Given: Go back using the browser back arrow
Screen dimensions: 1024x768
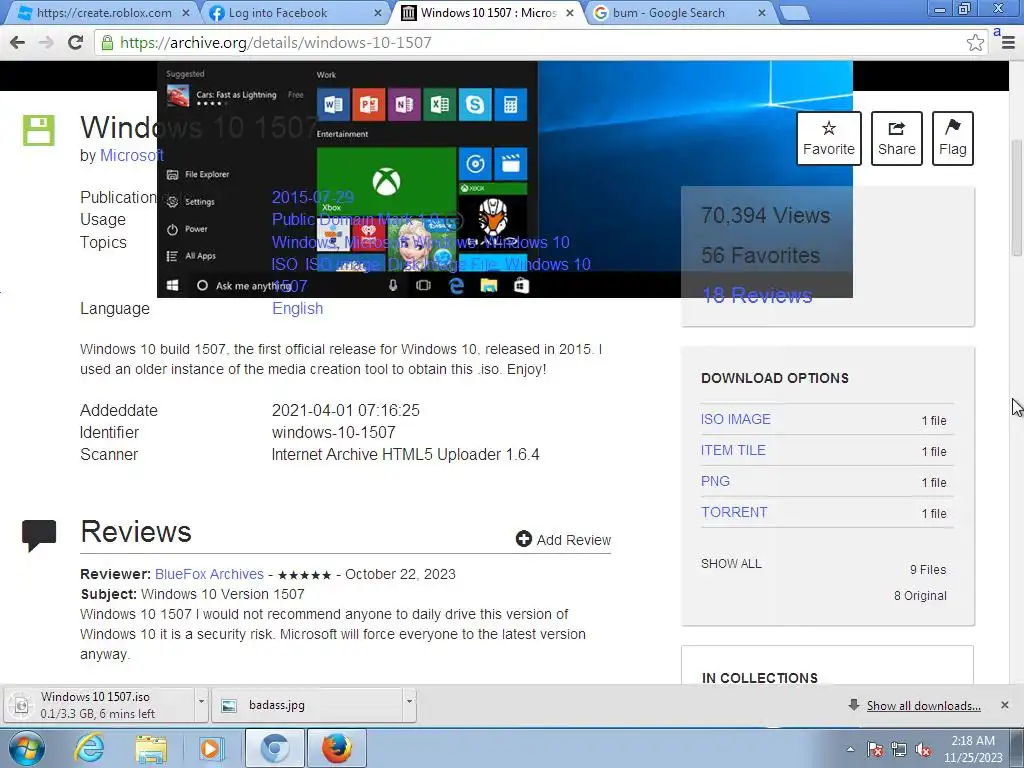Looking at the screenshot, I should (x=18, y=42).
